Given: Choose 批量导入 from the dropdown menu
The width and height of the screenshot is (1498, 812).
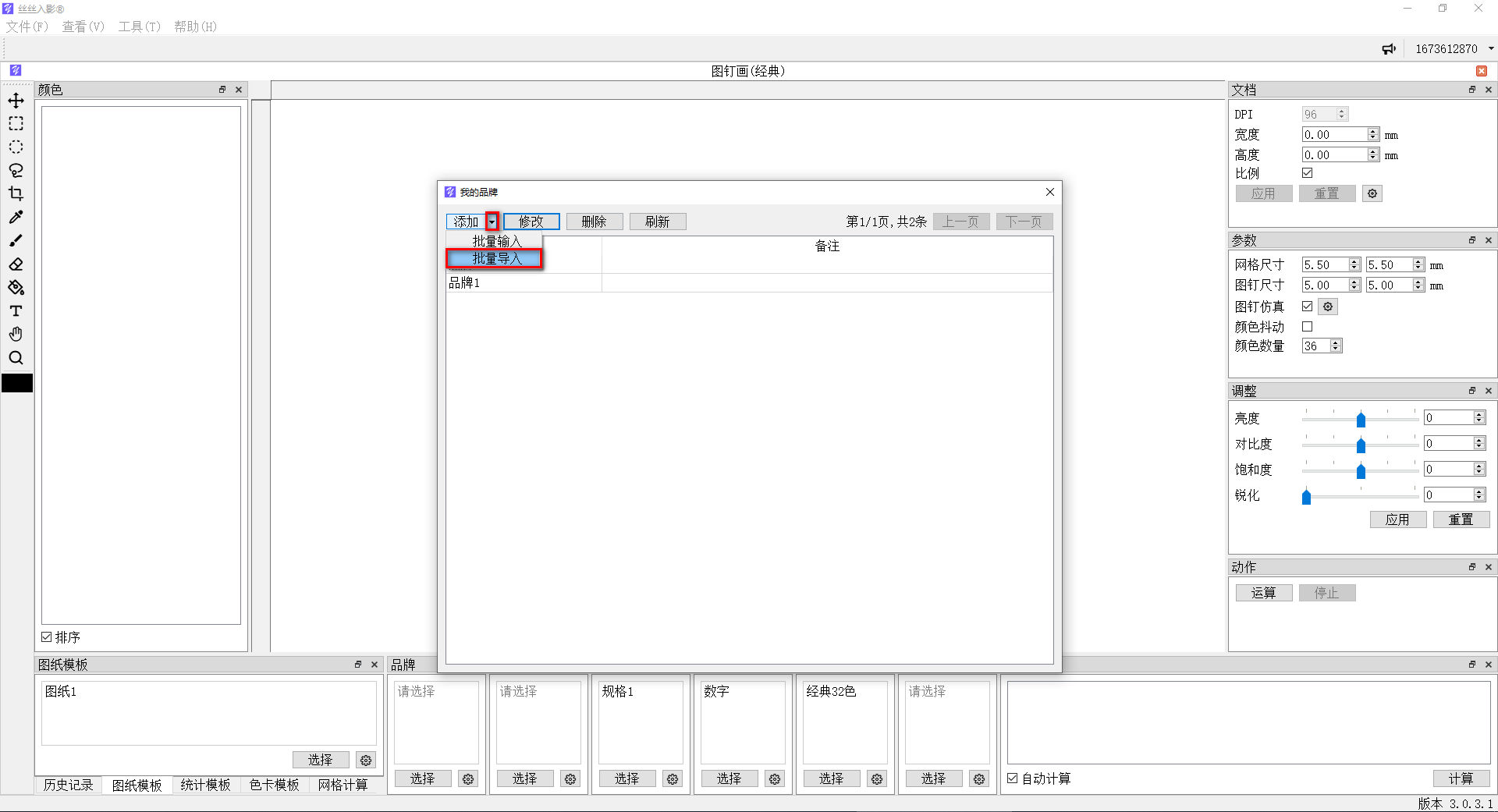Looking at the screenshot, I should click(495, 259).
